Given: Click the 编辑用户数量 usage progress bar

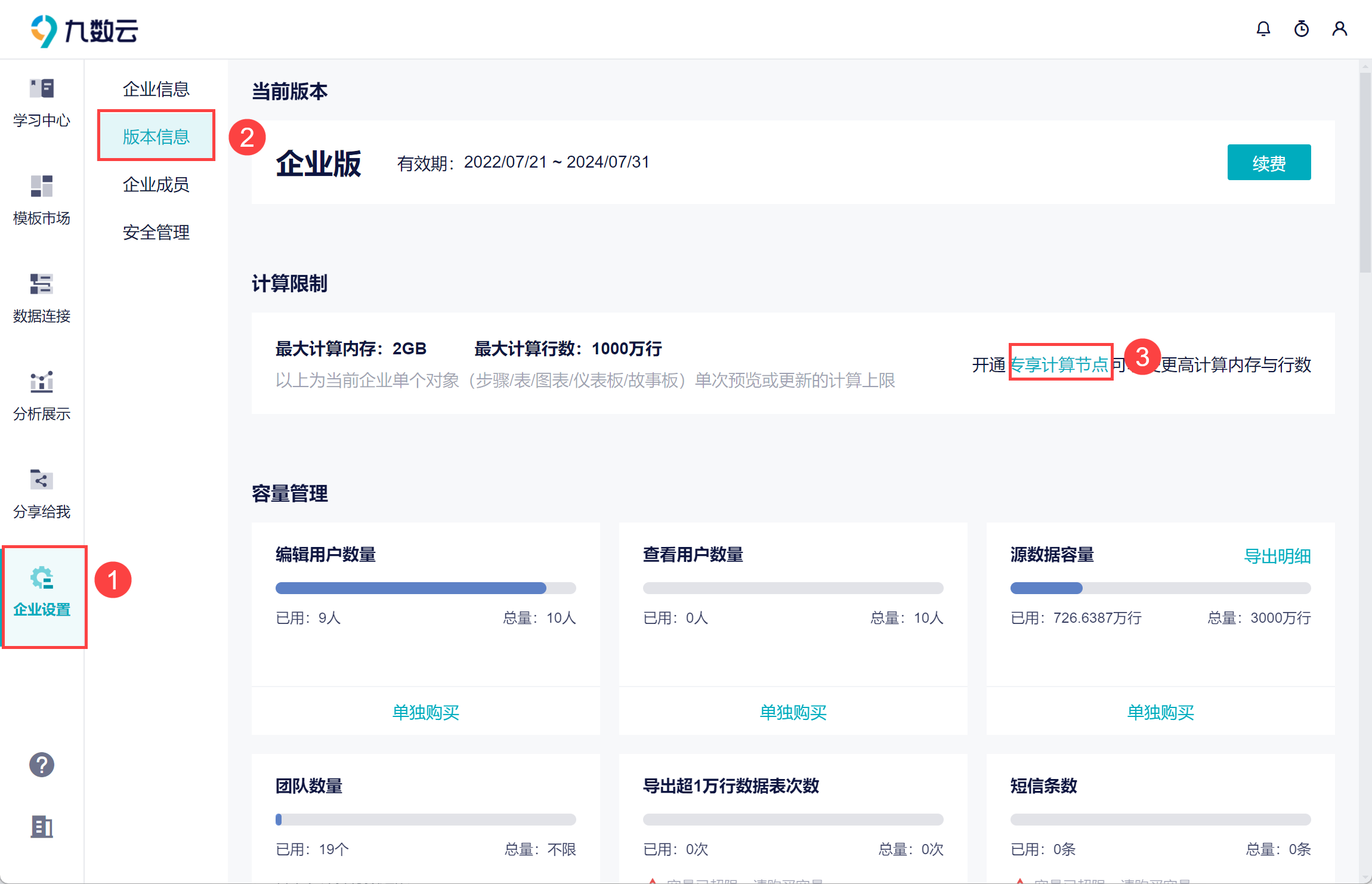Looking at the screenshot, I should tap(425, 588).
